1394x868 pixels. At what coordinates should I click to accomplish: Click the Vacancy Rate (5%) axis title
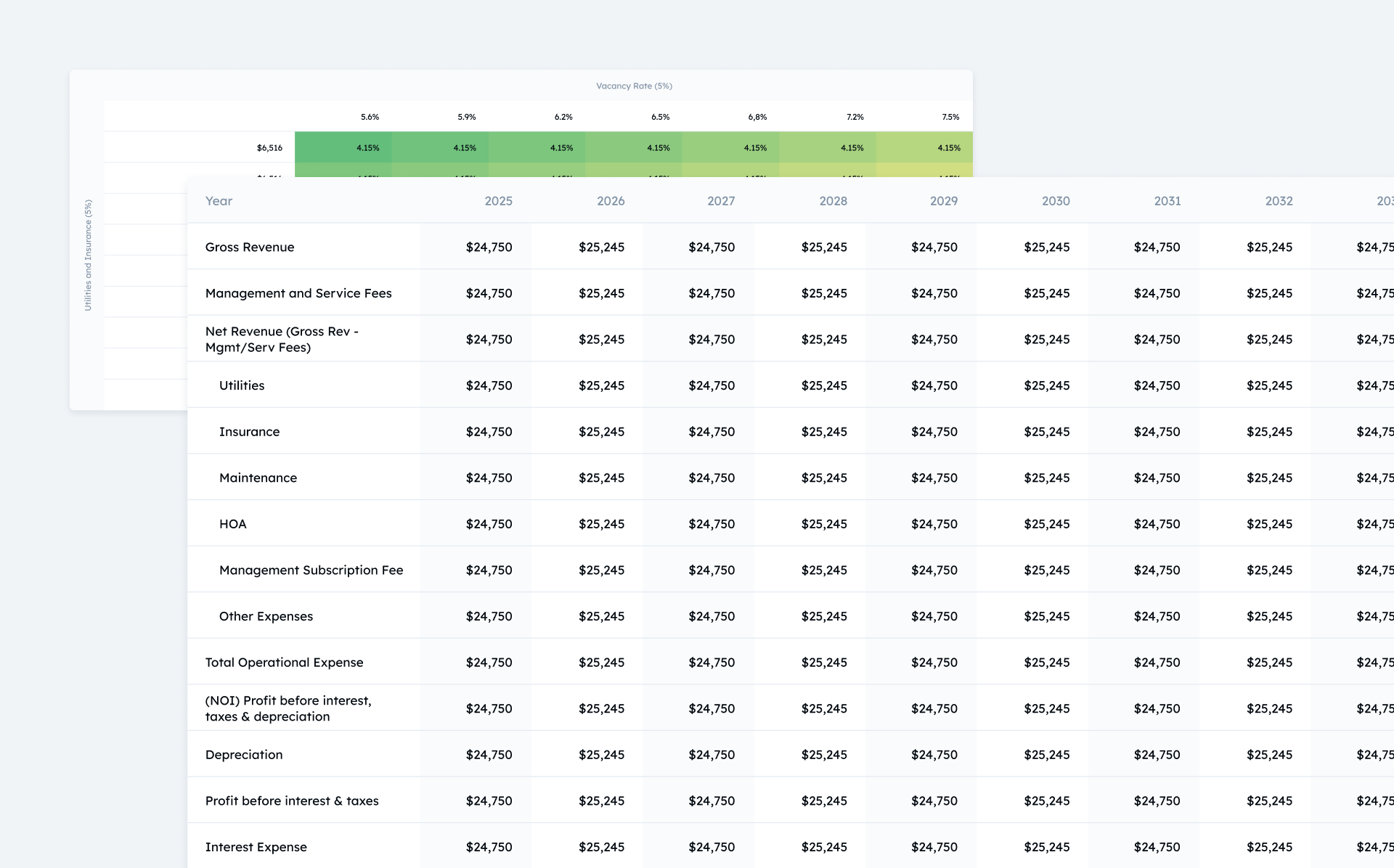pyautogui.click(x=634, y=86)
